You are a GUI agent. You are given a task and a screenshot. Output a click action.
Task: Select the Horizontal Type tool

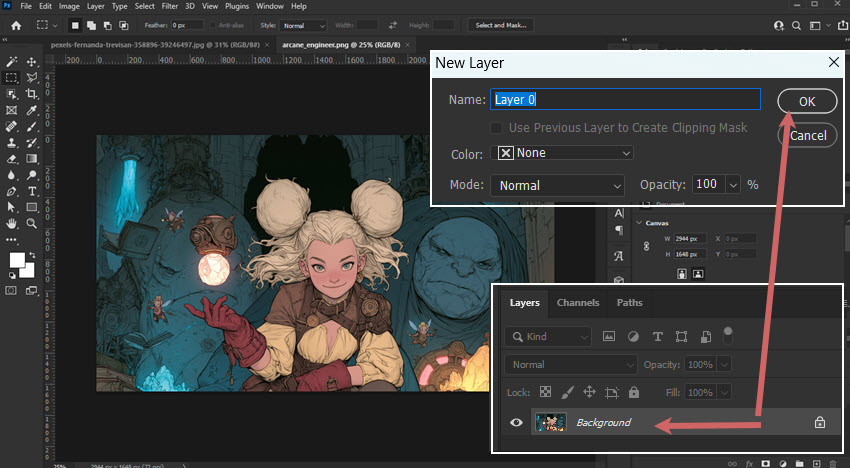[32, 191]
